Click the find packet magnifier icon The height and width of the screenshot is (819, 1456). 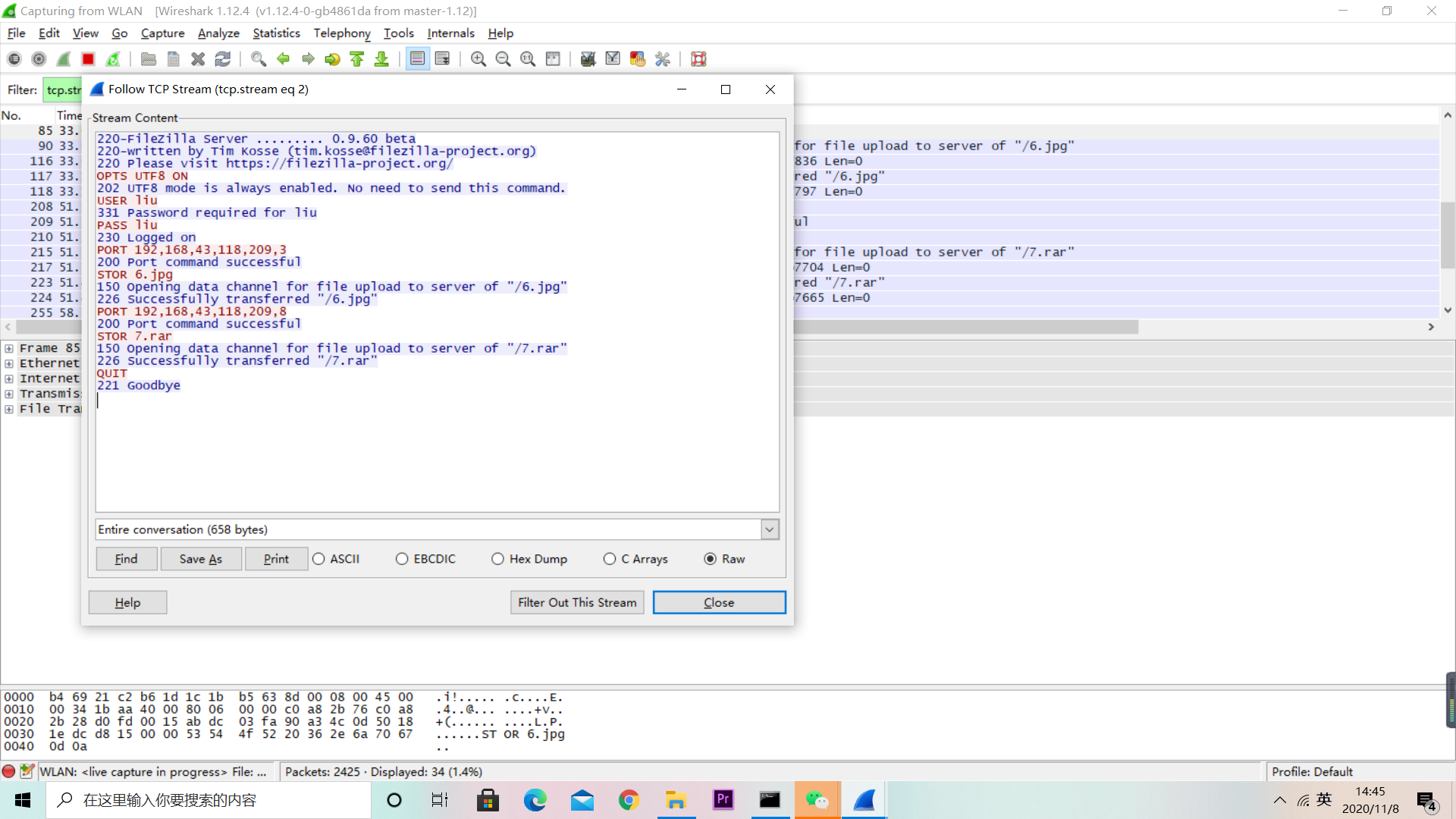[258, 59]
